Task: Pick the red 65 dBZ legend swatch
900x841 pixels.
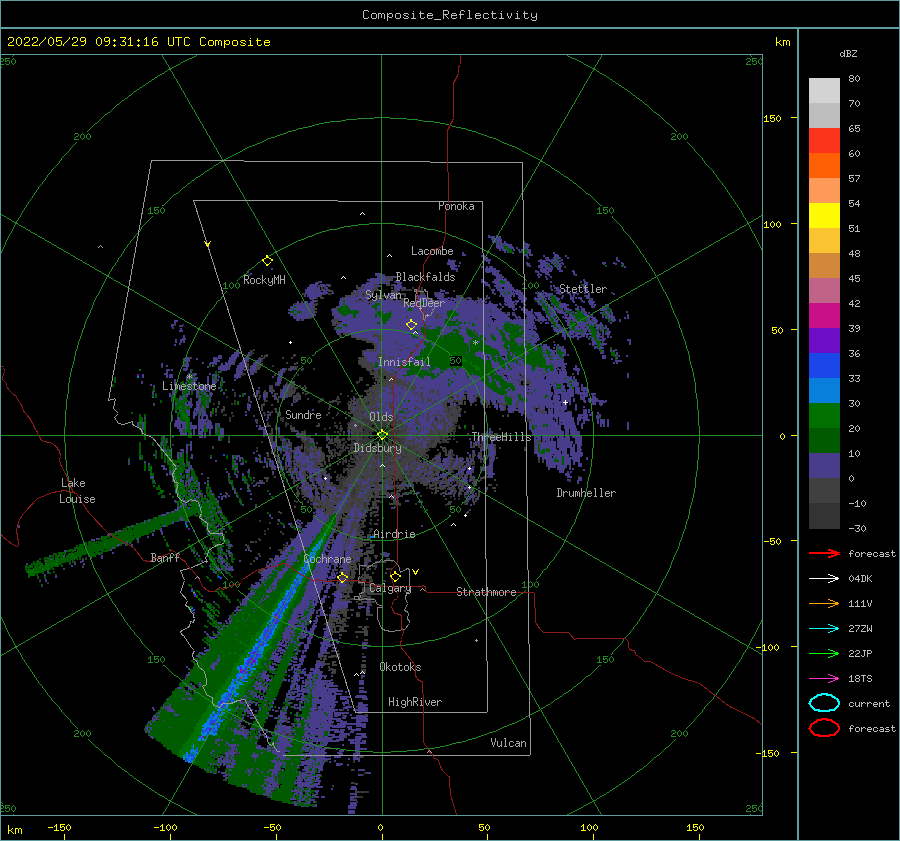Action: tap(824, 141)
